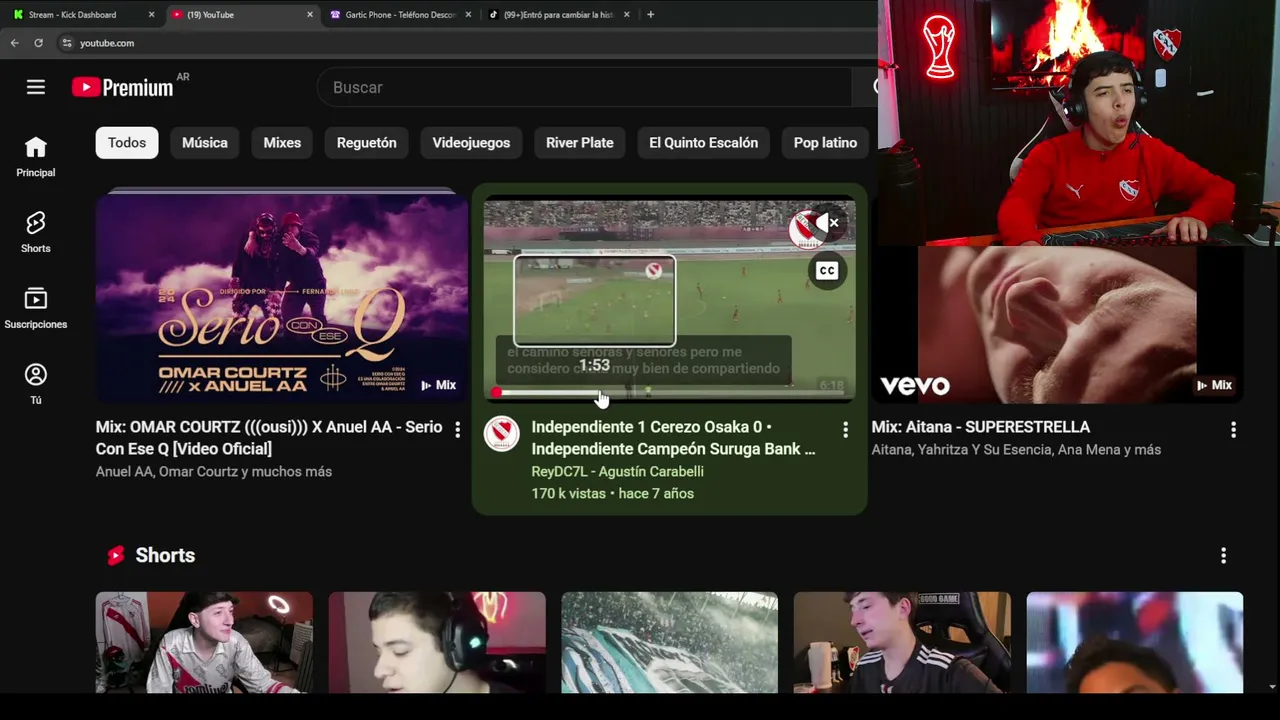
Task: Click the Shorts section heading
Action: click(x=165, y=556)
